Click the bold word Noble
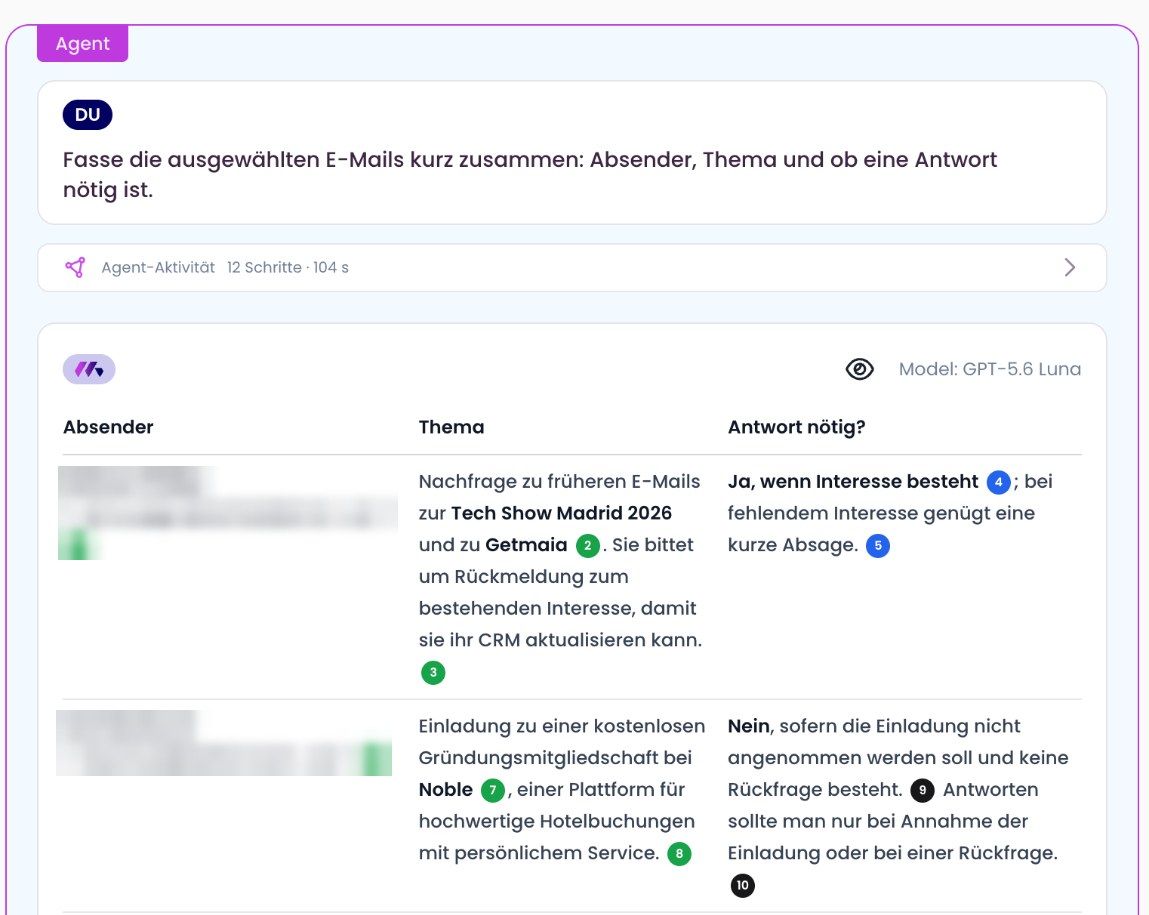 coord(446,790)
